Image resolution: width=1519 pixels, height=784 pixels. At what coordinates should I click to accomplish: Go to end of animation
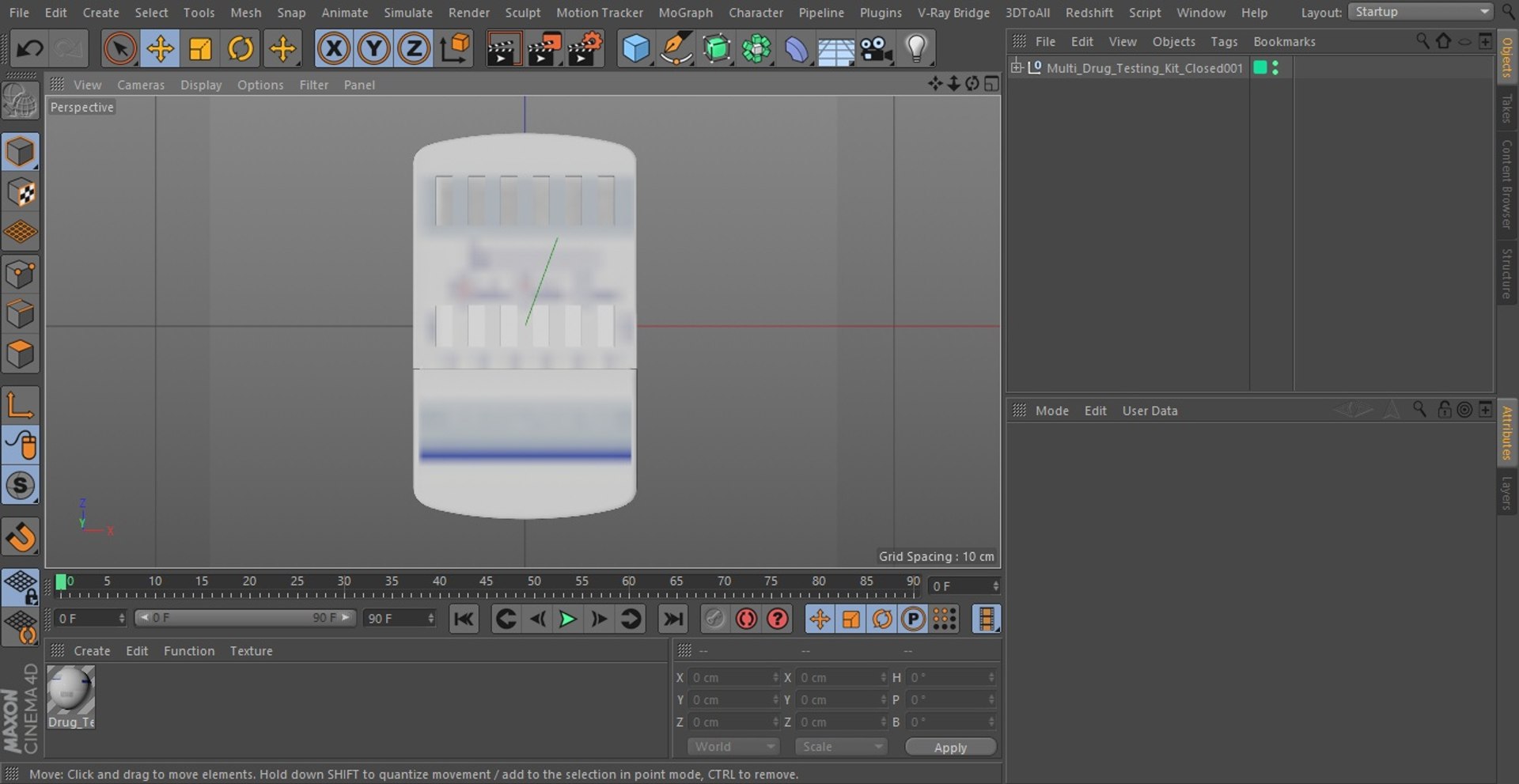pos(672,619)
